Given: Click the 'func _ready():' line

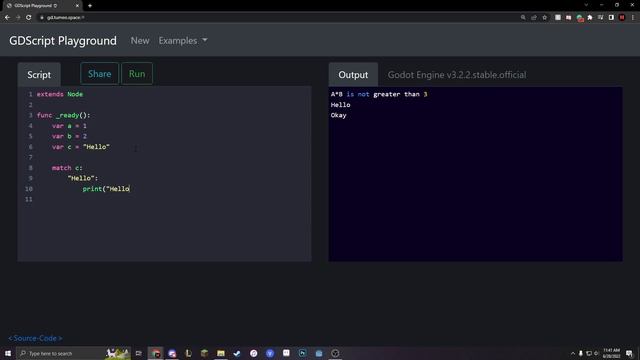Looking at the screenshot, I should (x=63, y=115).
